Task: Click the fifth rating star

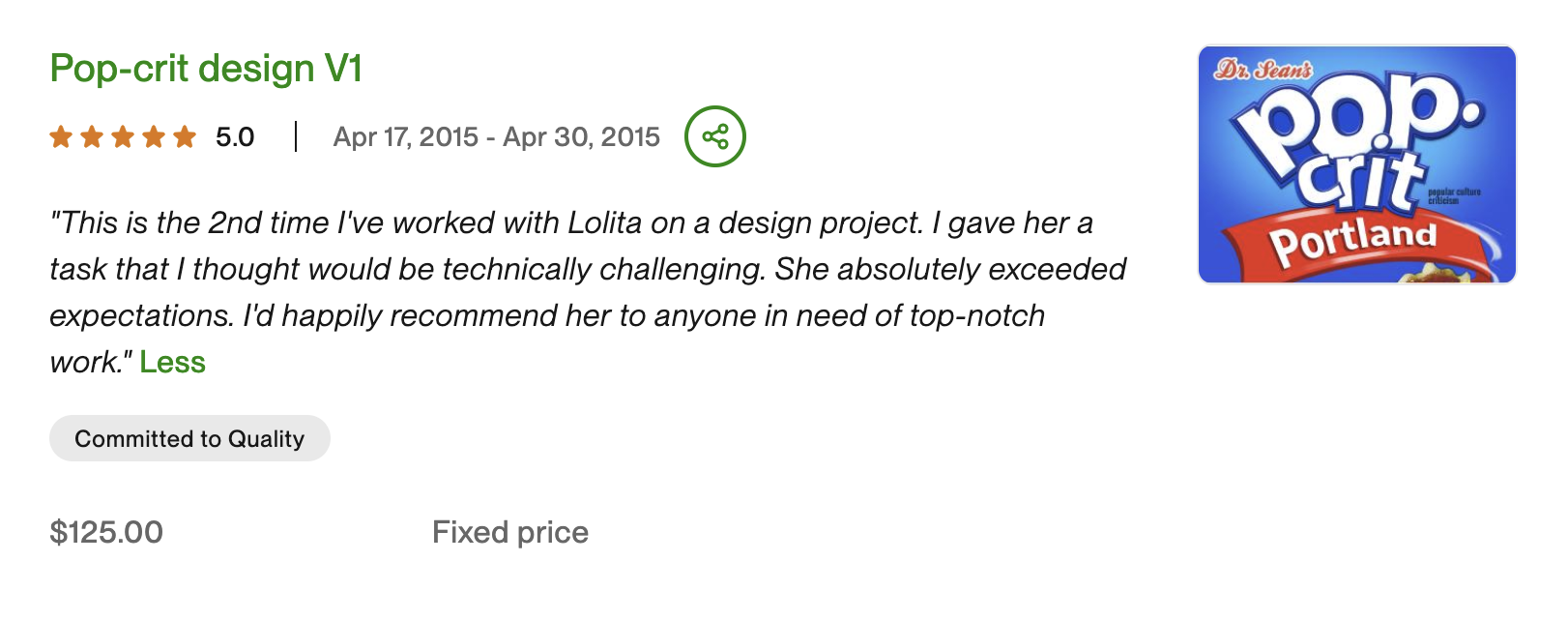Action: 185,137
